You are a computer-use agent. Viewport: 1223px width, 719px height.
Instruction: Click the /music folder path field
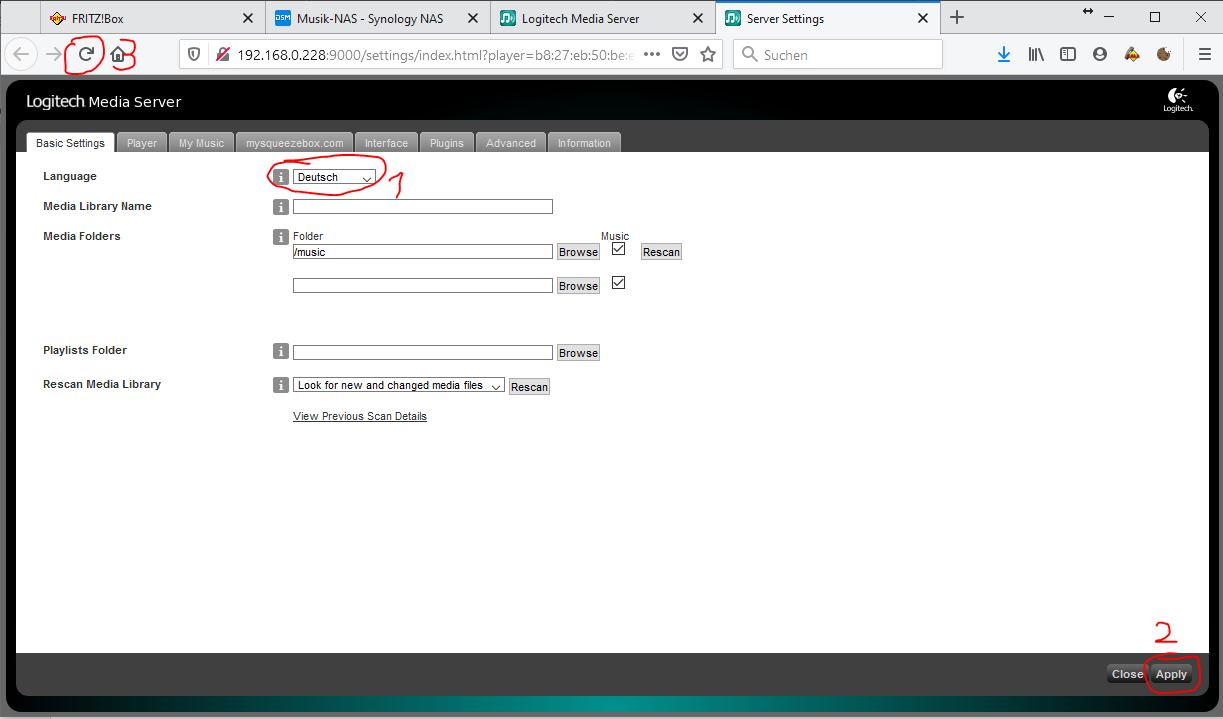click(x=423, y=252)
